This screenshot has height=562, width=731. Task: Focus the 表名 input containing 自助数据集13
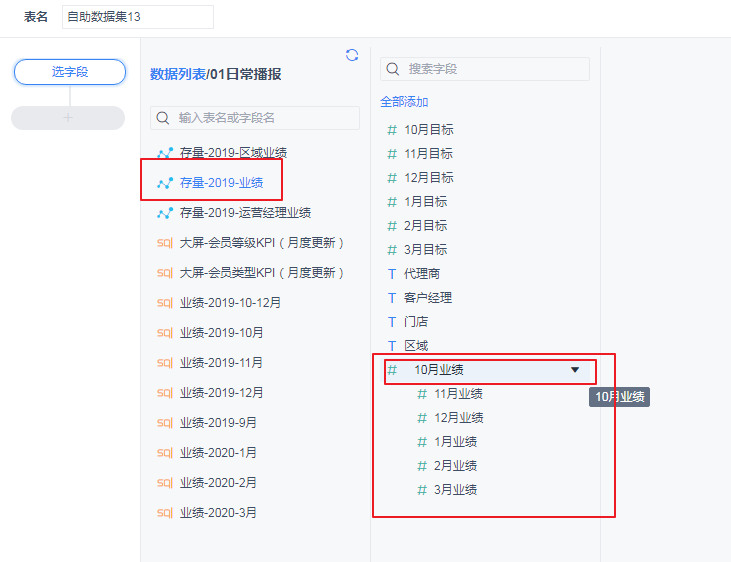coord(138,17)
